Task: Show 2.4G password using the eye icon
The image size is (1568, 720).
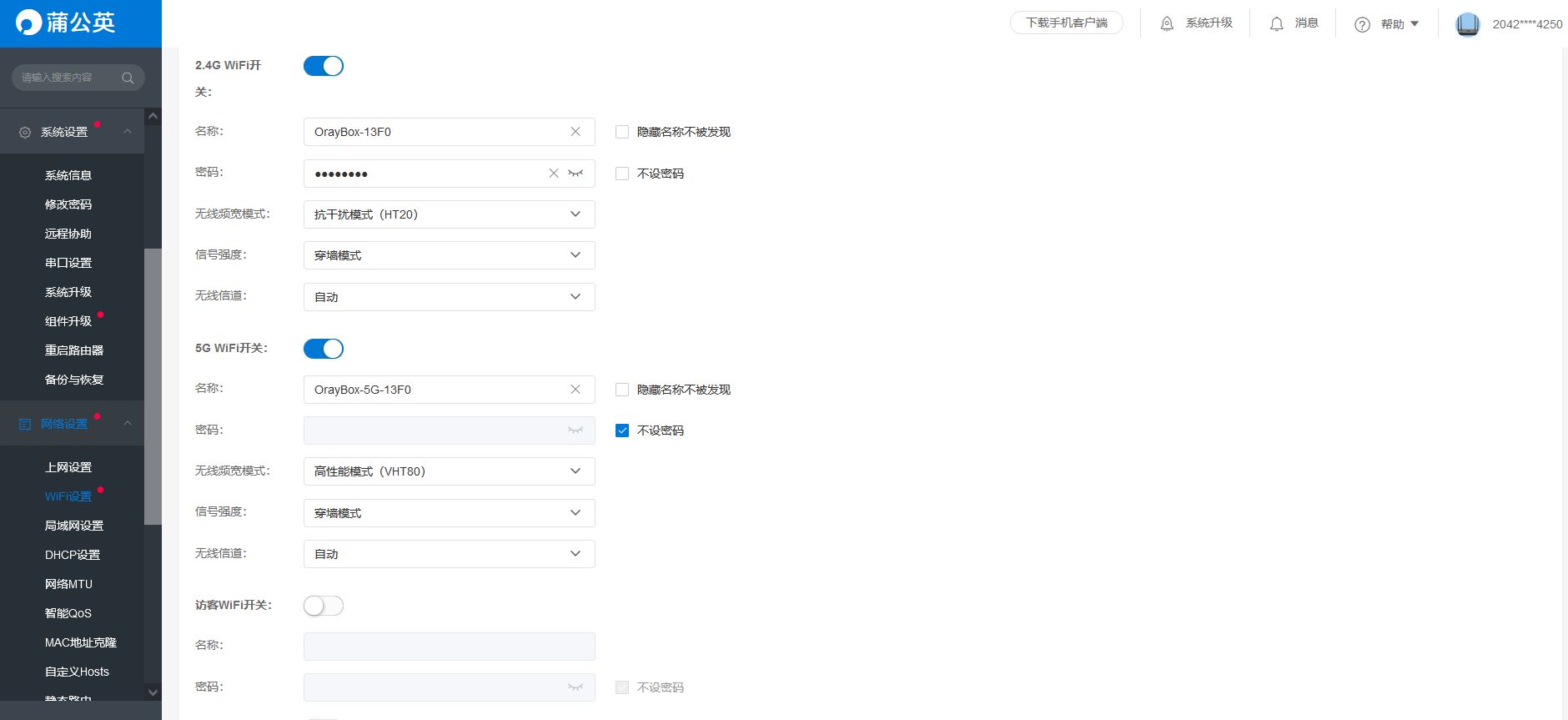Action: tap(575, 174)
